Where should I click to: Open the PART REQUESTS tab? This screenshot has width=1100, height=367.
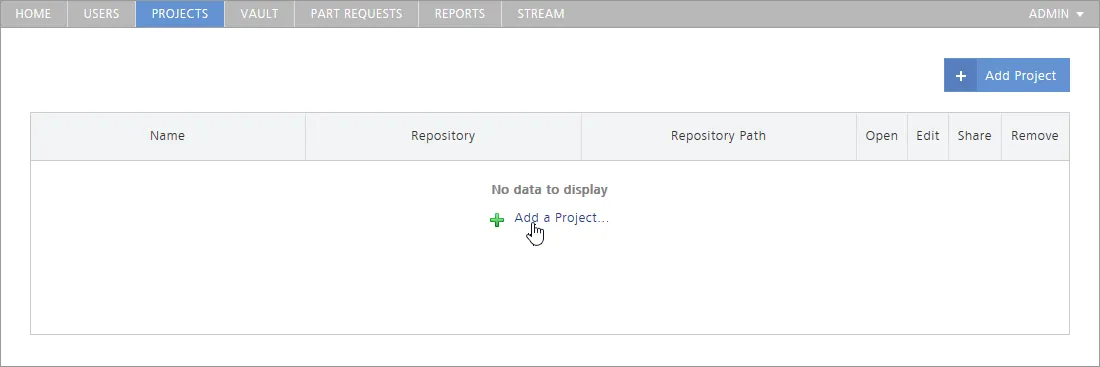point(356,13)
